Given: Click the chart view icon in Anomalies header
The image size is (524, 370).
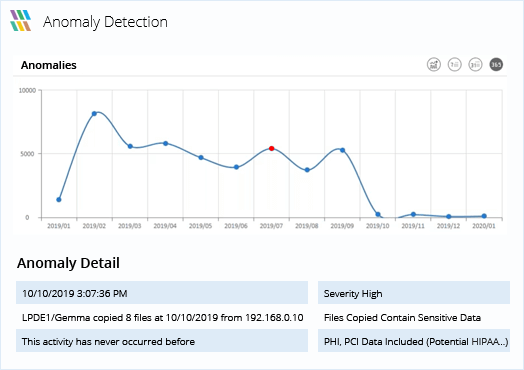Looking at the screenshot, I should [x=434, y=65].
